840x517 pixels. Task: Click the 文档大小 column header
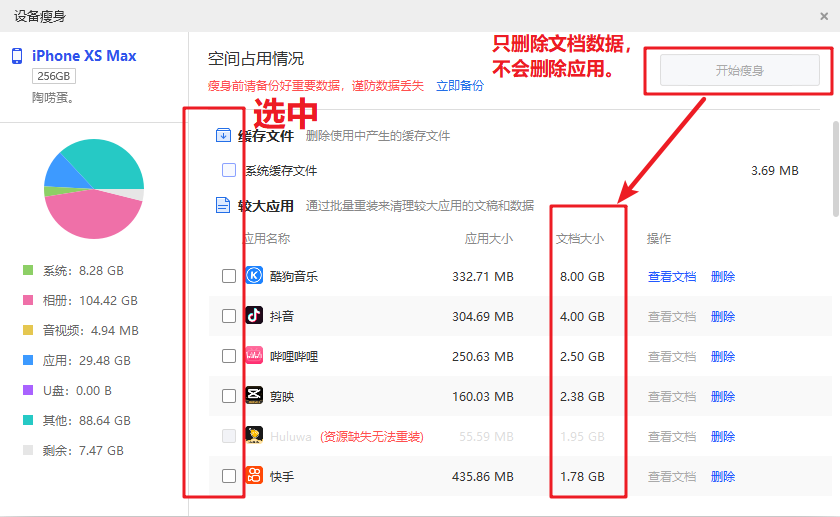pos(580,238)
